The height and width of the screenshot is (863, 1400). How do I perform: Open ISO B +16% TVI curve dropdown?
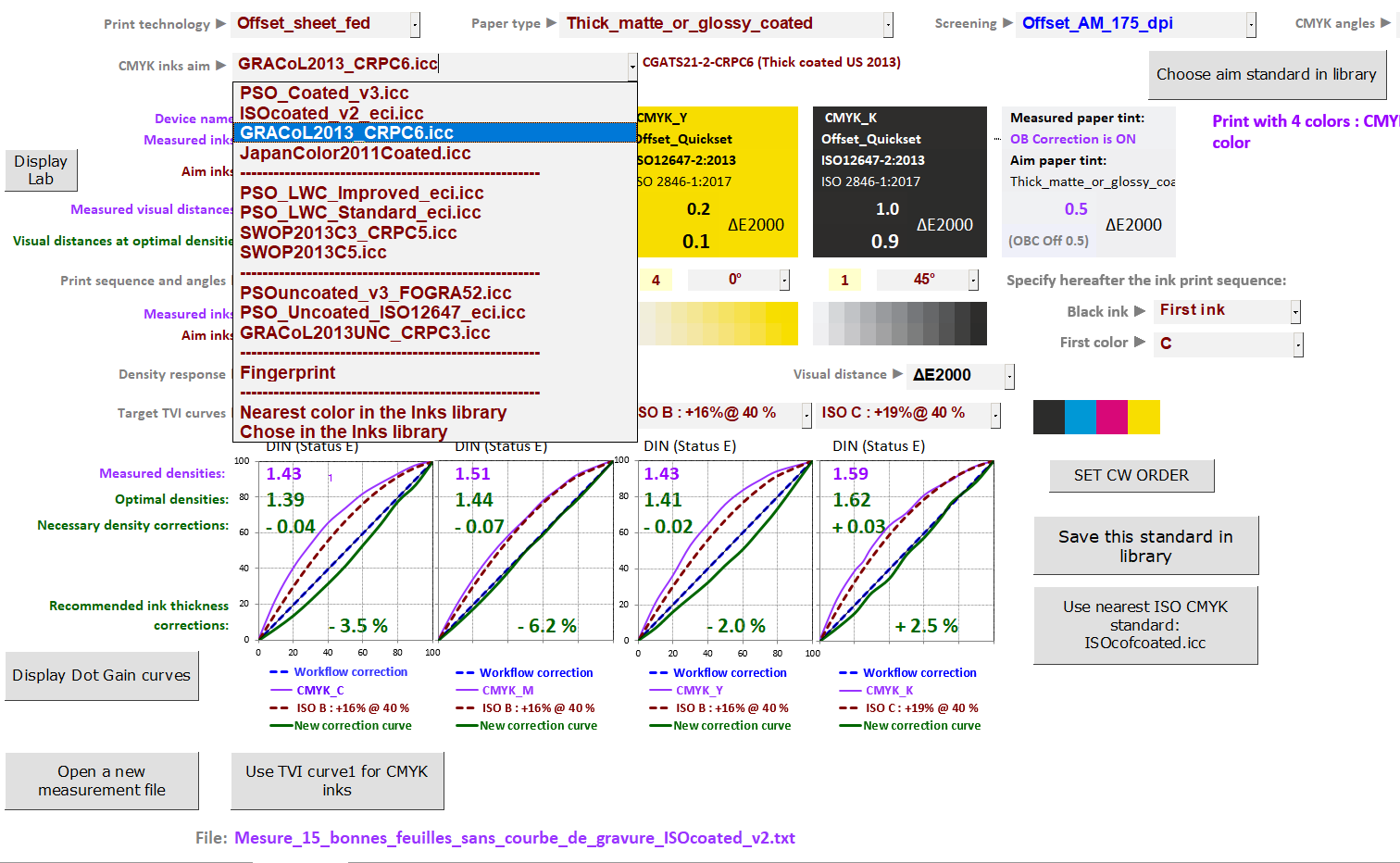[806, 415]
